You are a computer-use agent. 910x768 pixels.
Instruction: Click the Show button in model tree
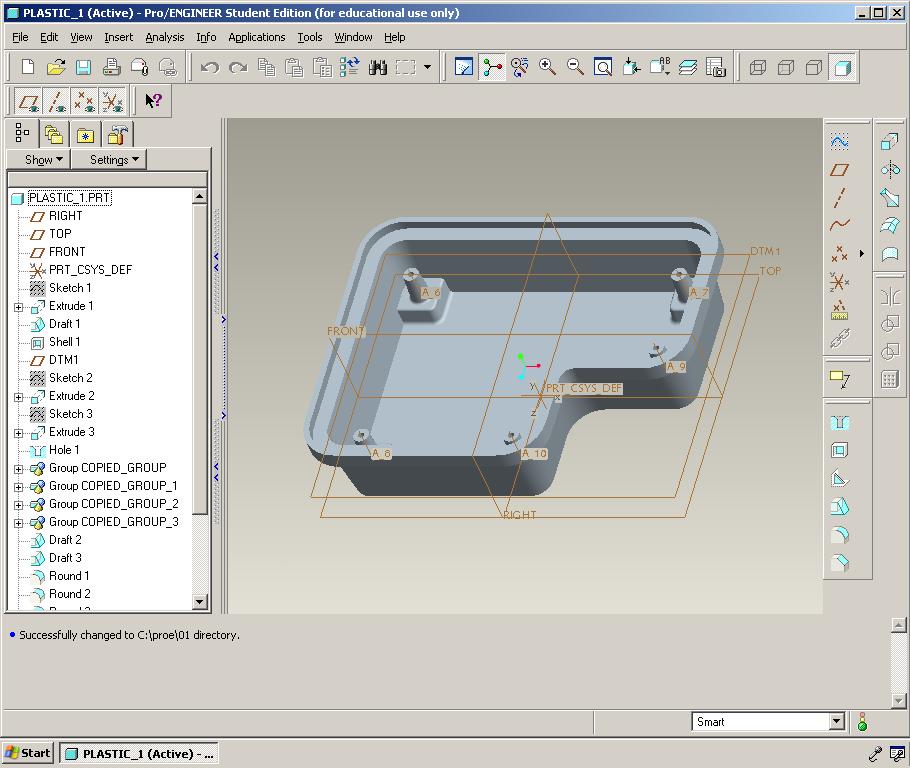click(44, 160)
